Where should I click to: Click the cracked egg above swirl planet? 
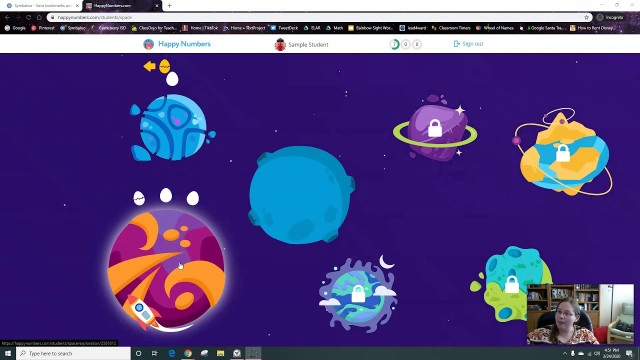pyautogui.click(x=139, y=198)
